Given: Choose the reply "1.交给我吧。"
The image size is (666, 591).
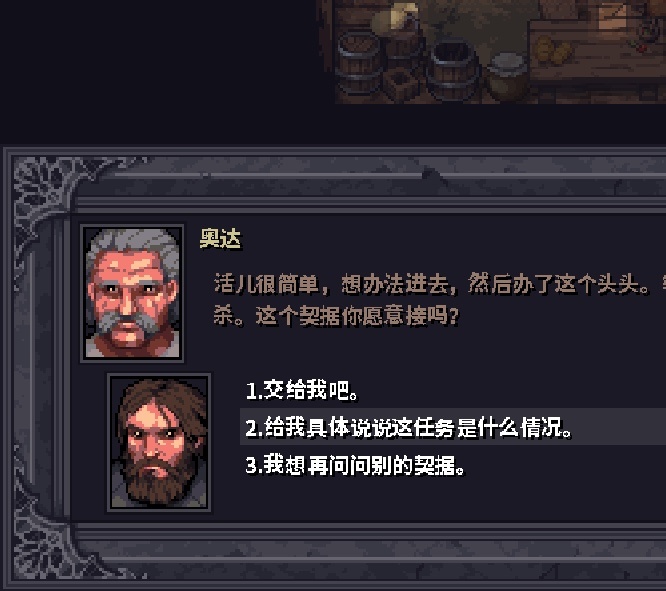Looking at the screenshot, I should click(302, 390).
